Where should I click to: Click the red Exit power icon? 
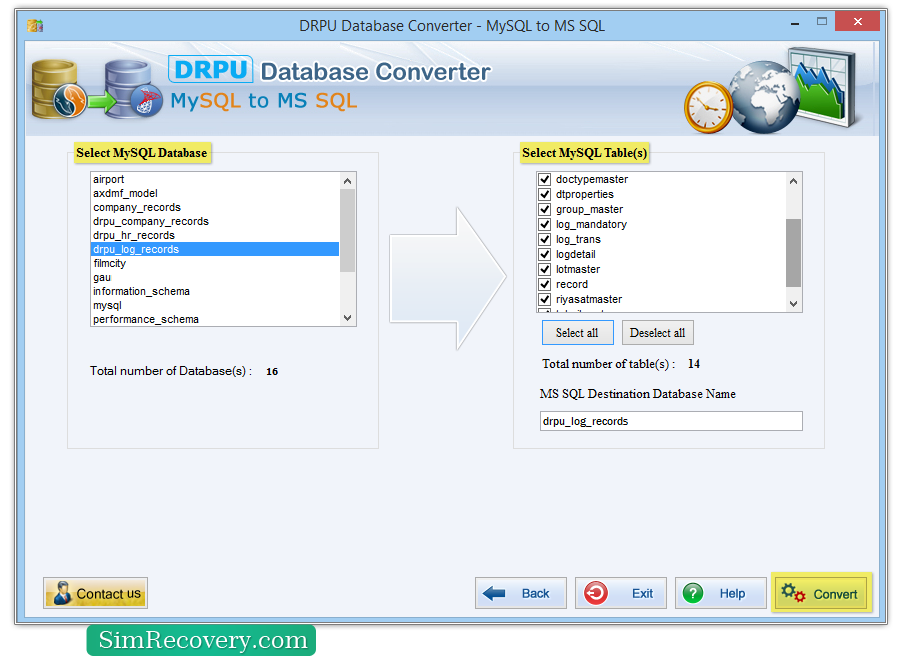coord(596,593)
